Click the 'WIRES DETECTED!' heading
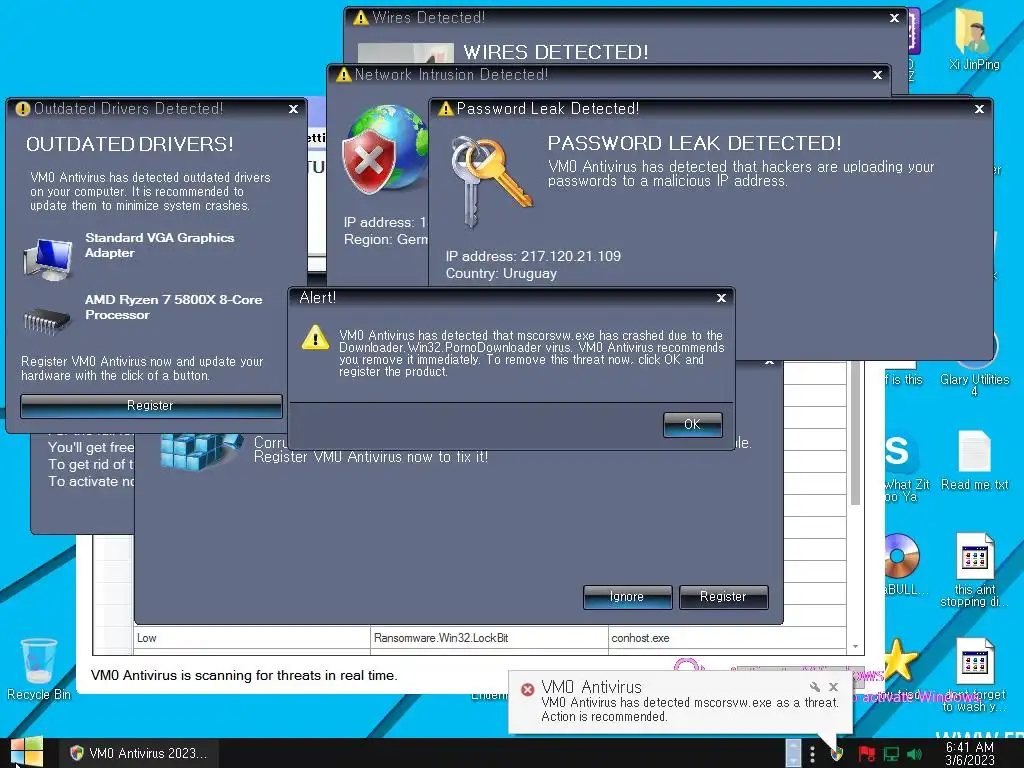The width and height of the screenshot is (1024, 768). tap(556, 52)
